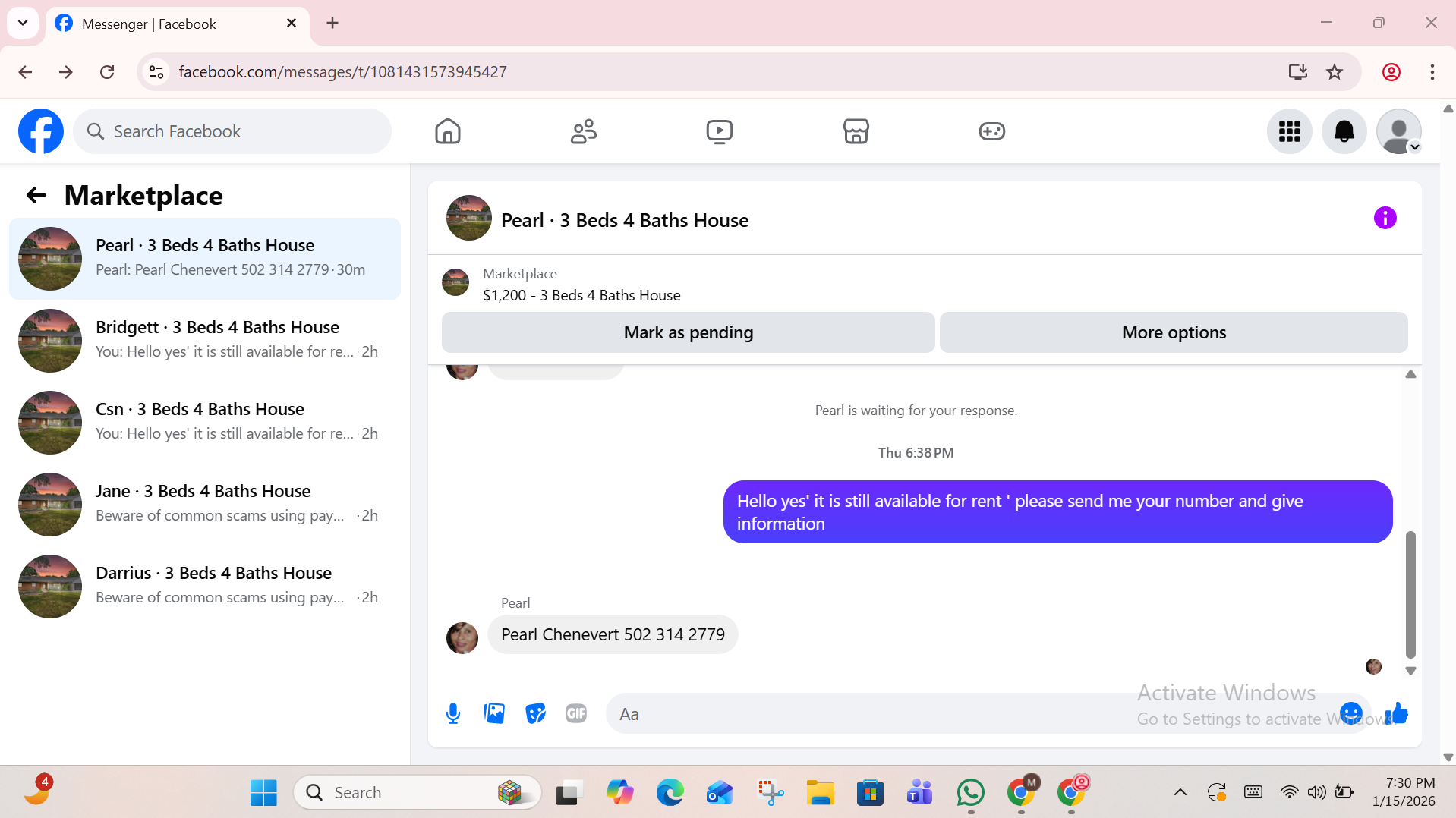Screen dimensions: 1456x818
Task: Click Pearl chat header title
Action: 625,220
